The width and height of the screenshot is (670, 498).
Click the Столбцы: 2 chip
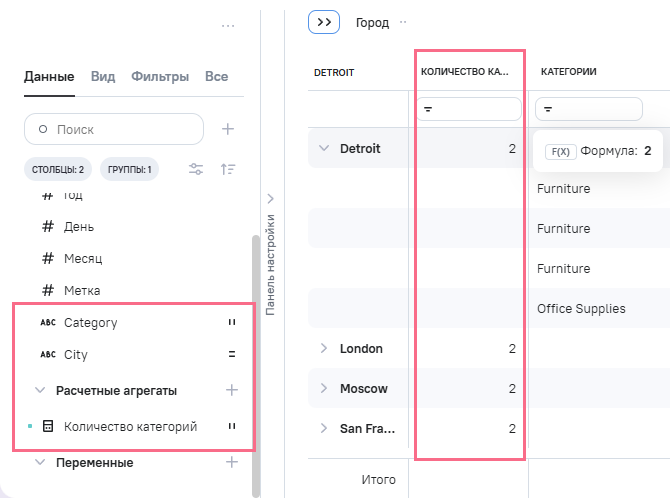coord(58,170)
